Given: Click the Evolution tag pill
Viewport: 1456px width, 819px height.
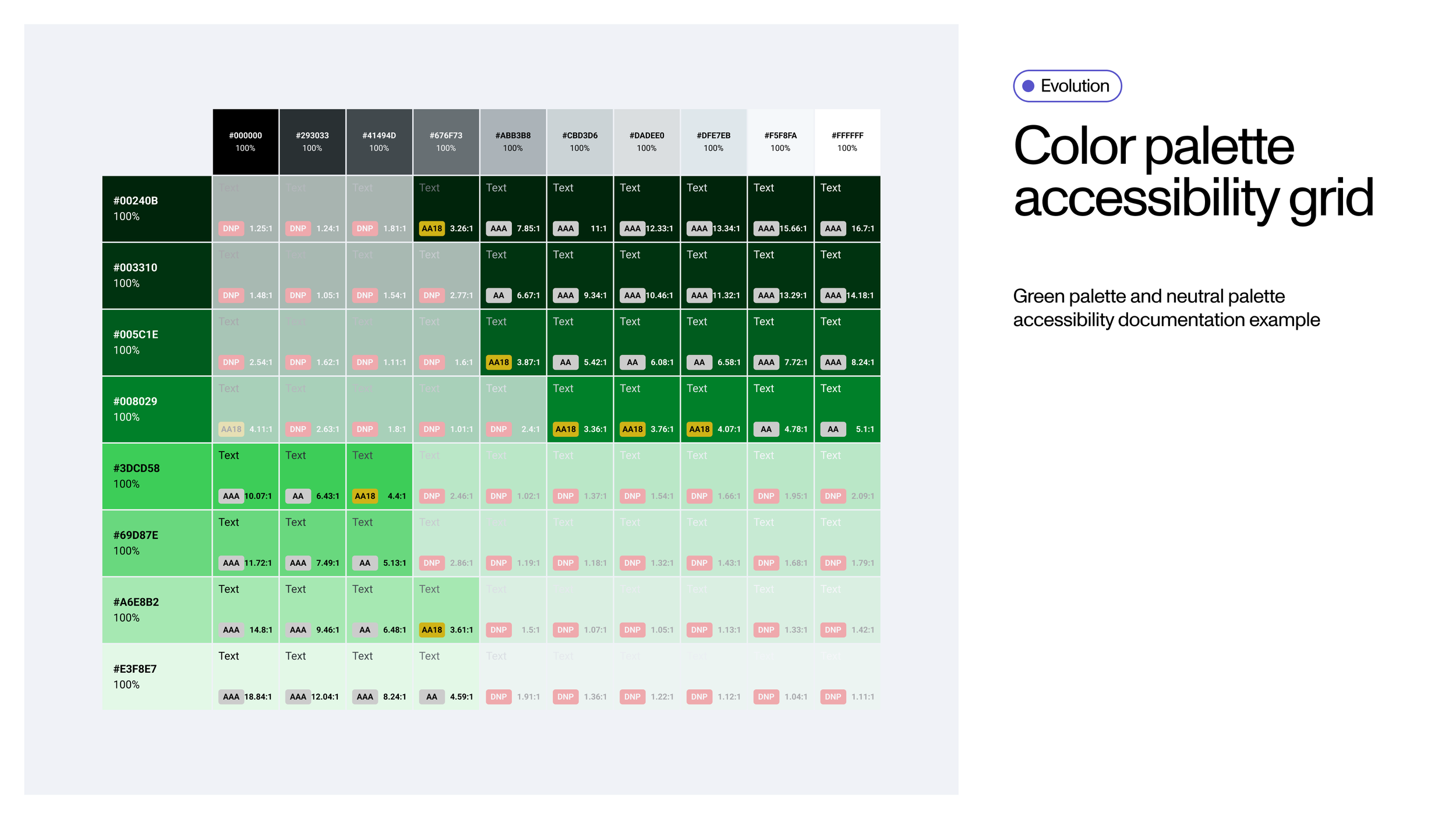Looking at the screenshot, I should [1067, 86].
